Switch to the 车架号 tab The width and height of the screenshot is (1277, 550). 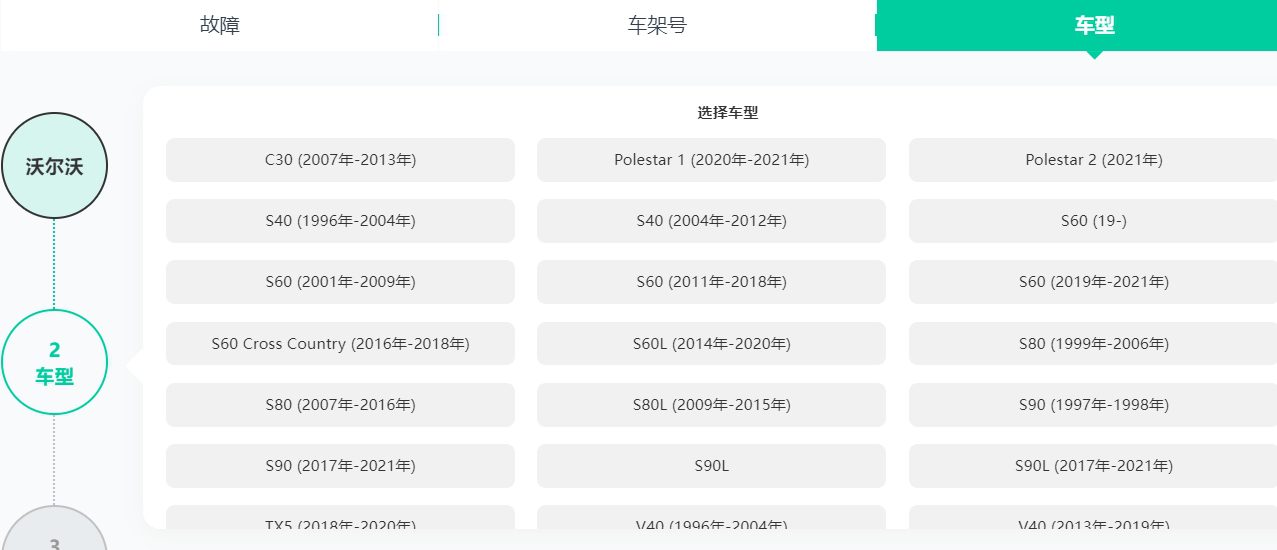pos(657,25)
